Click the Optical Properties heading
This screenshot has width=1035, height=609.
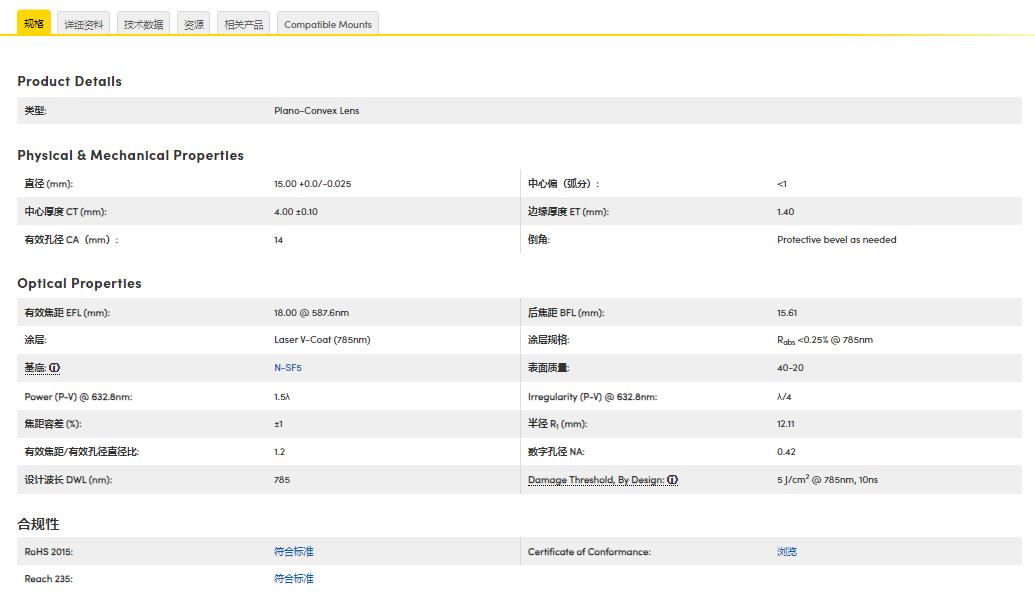click(x=79, y=283)
